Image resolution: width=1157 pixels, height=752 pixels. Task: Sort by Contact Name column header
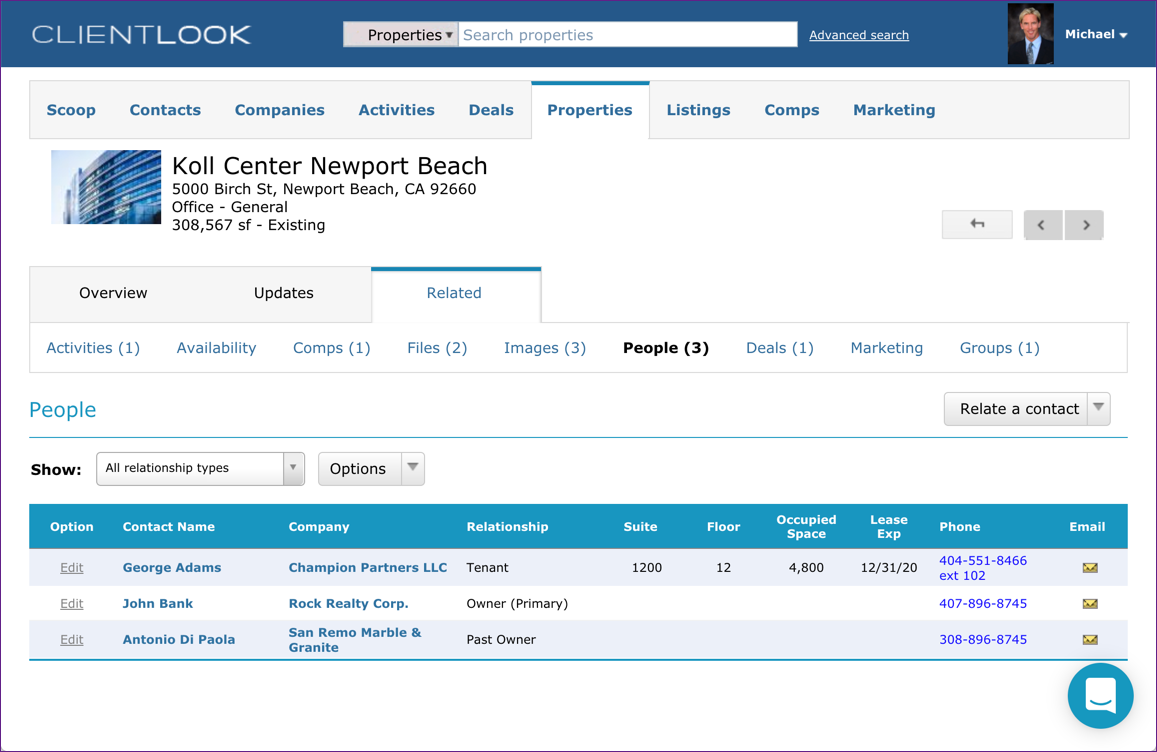[168, 527]
